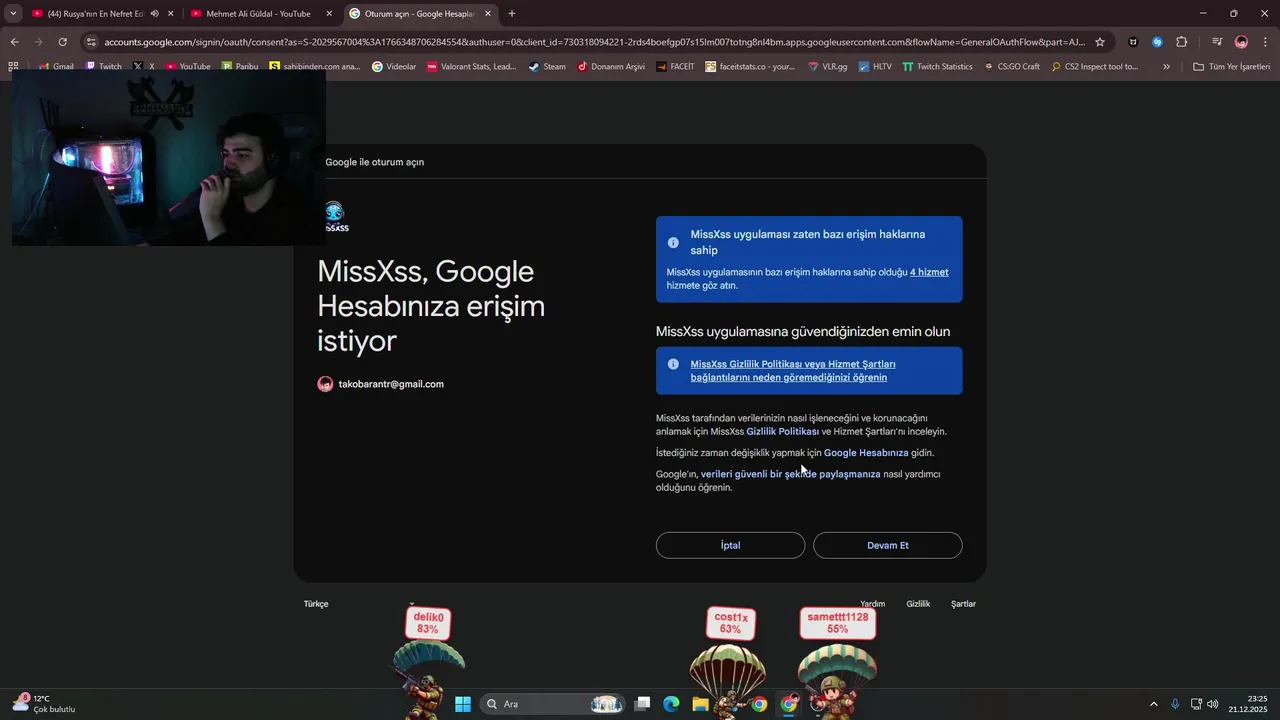Go back with the browser back arrow
This screenshot has height=720, width=1280.
pos(14,42)
